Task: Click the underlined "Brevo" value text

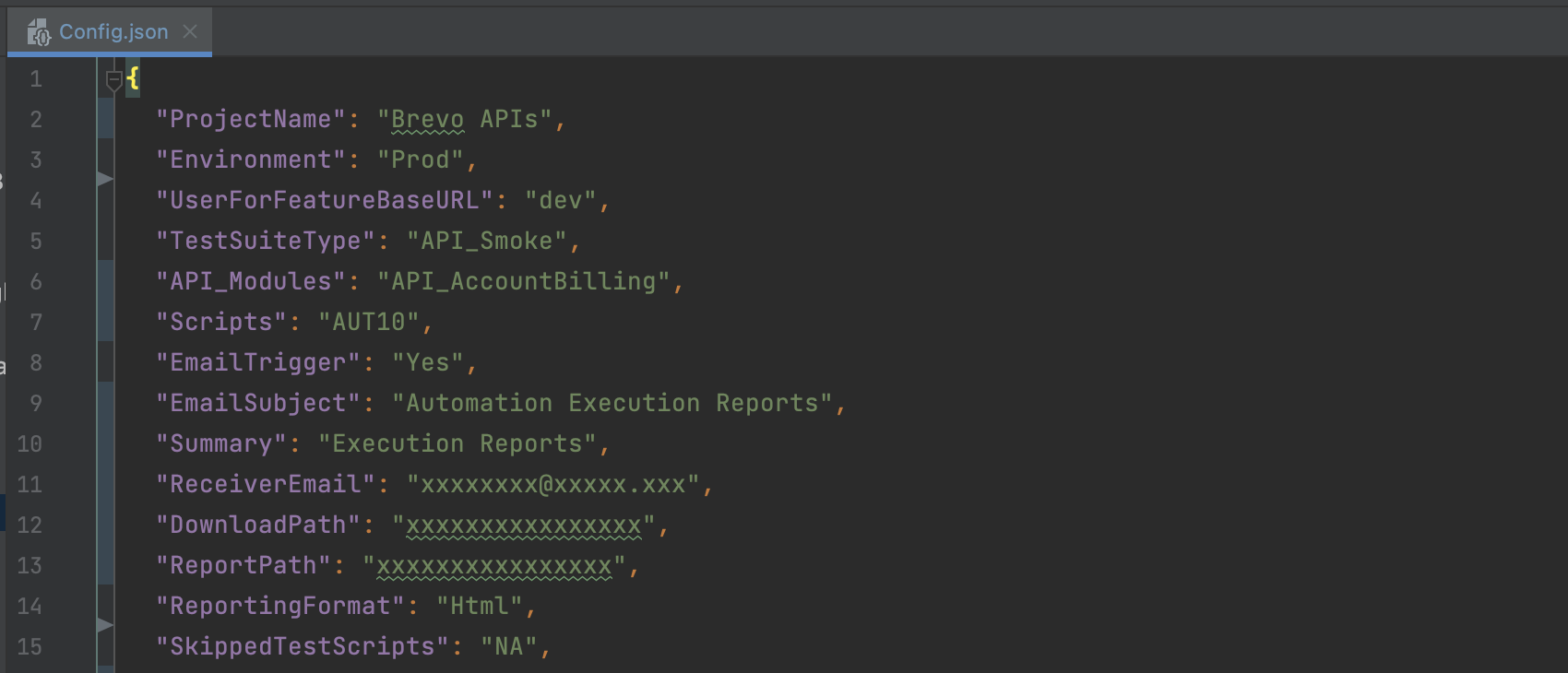Action: click(427, 120)
